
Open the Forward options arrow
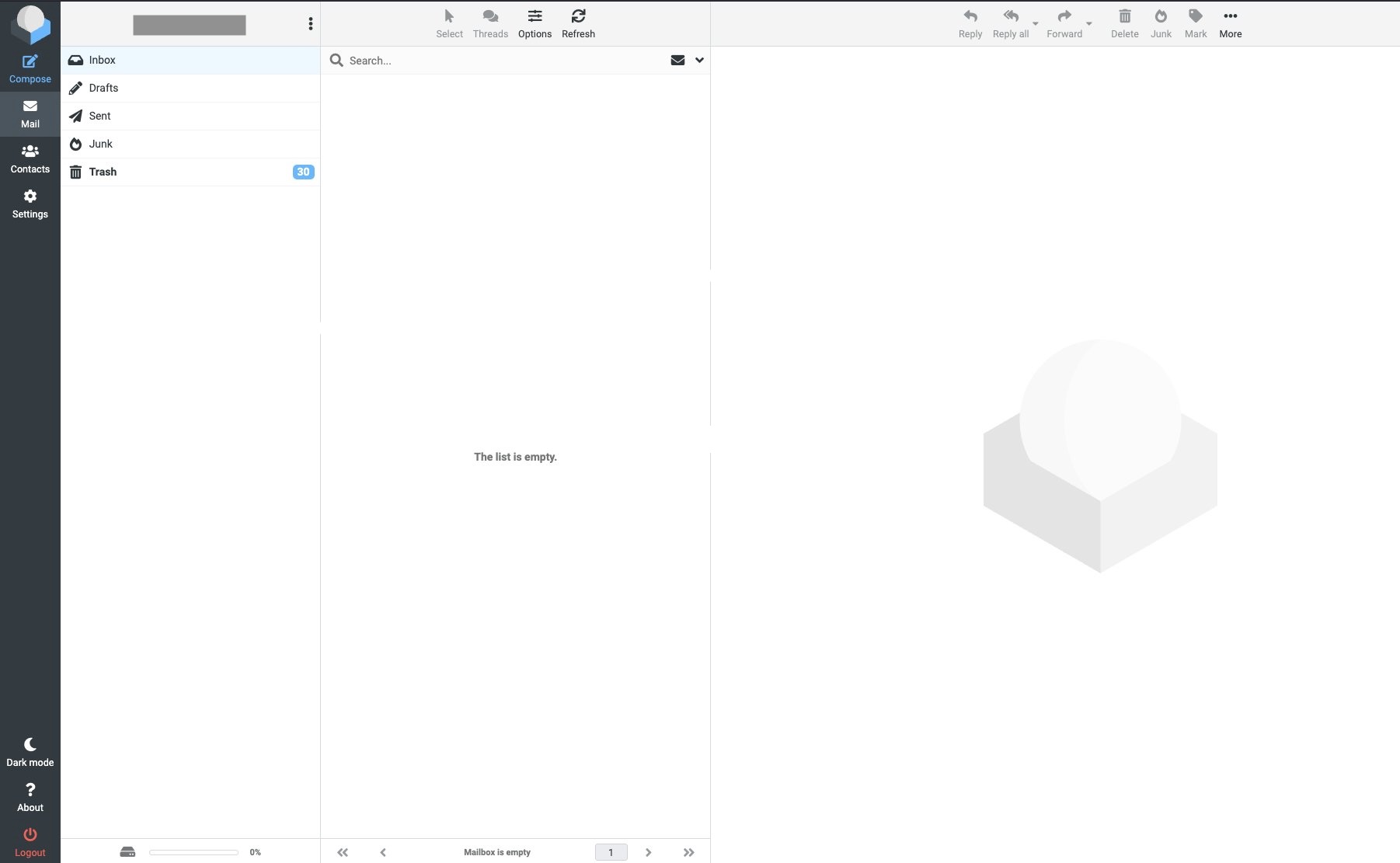(x=1088, y=24)
